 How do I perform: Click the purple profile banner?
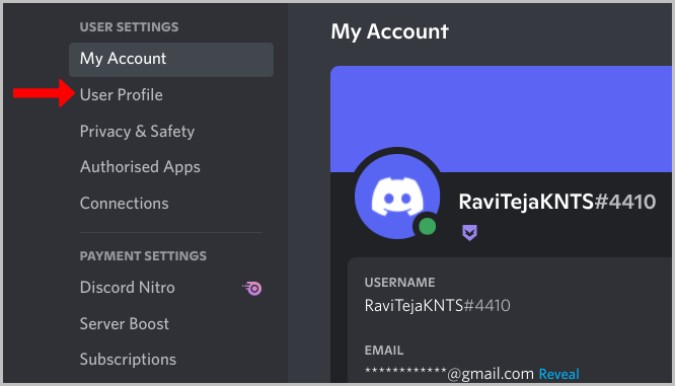click(501, 119)
